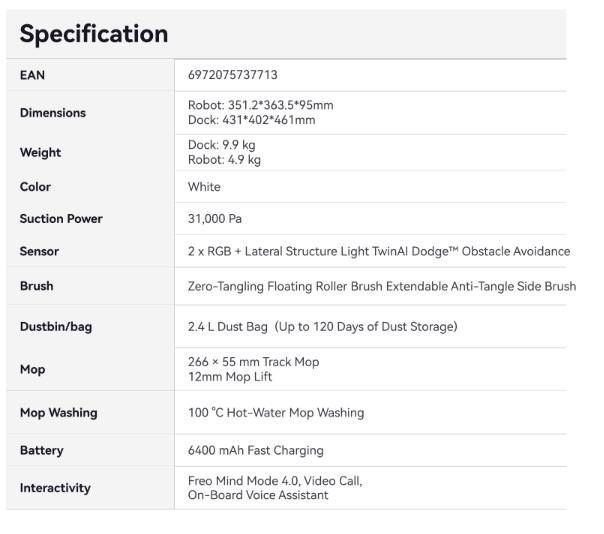Select the Zero-Tangling Floating Roller Brush text
The height and width of the screenshot is (534, 604).
click(285, 286)
